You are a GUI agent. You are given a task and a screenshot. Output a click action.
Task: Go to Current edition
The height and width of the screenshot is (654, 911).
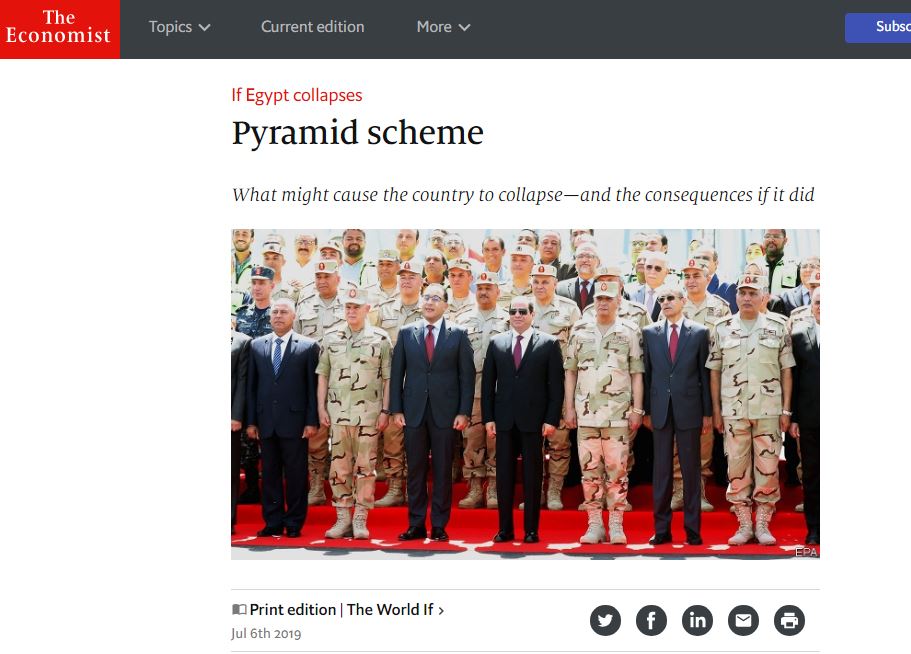(313, 27)
